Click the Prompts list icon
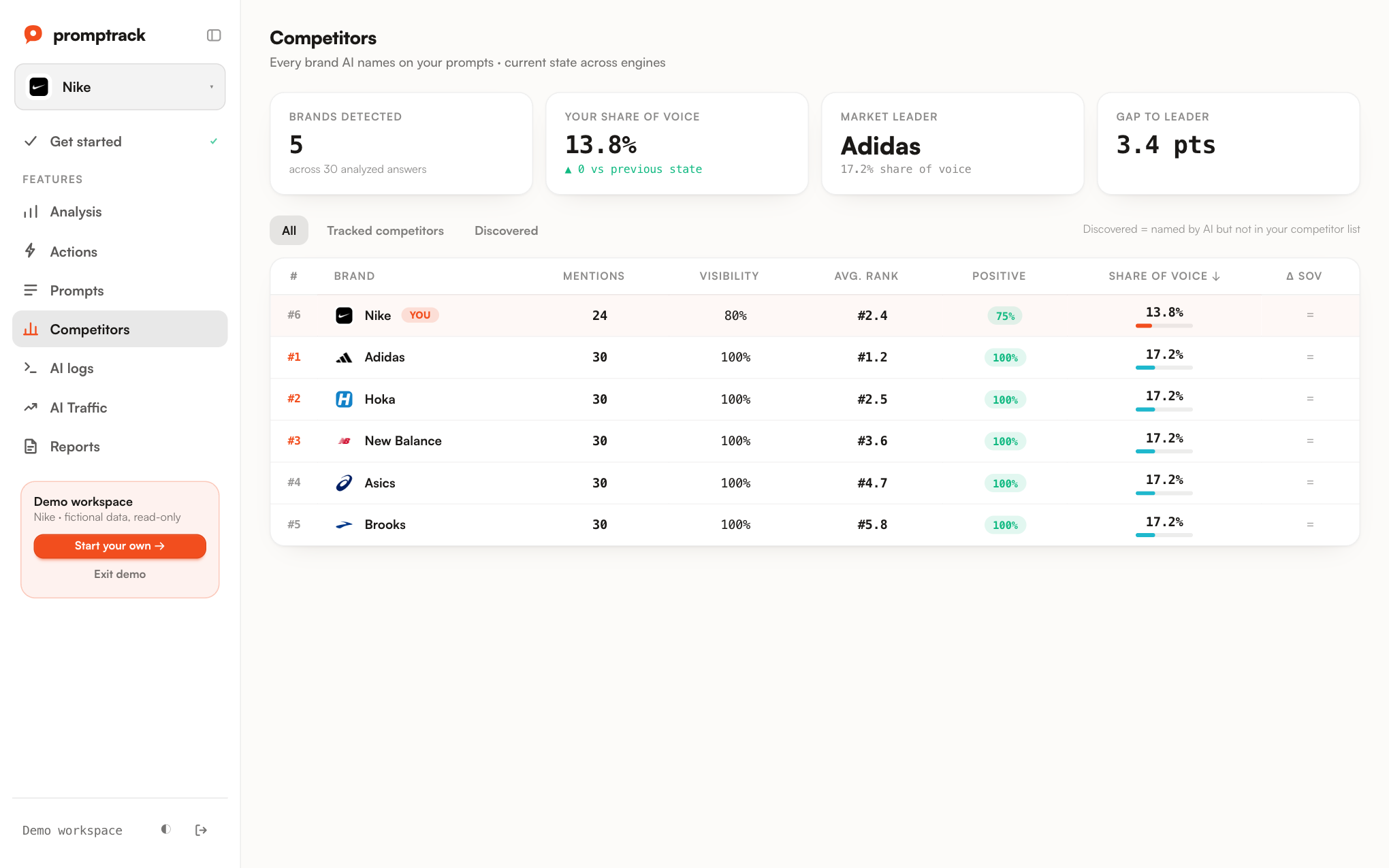Screen dimensions: 1389x868 (x=31, y=291)
